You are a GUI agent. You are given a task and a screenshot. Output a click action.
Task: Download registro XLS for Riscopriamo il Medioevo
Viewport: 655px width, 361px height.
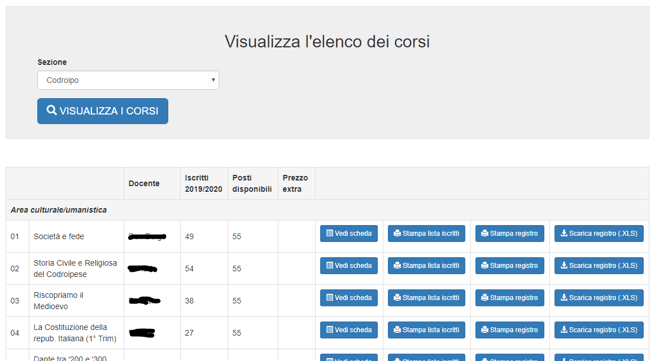tap(599, 298)
